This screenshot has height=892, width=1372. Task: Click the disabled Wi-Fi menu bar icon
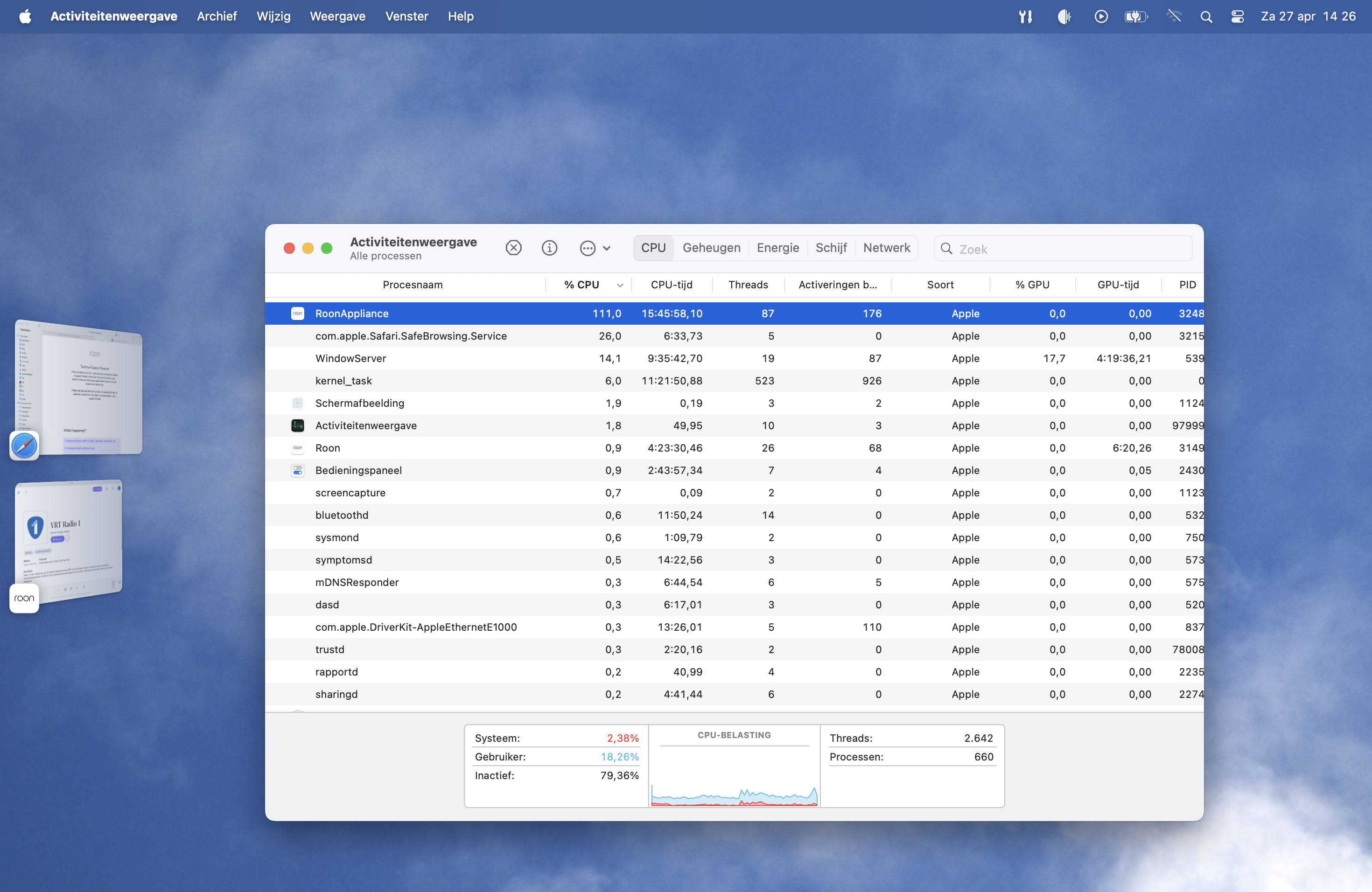tap(1174, 16)
